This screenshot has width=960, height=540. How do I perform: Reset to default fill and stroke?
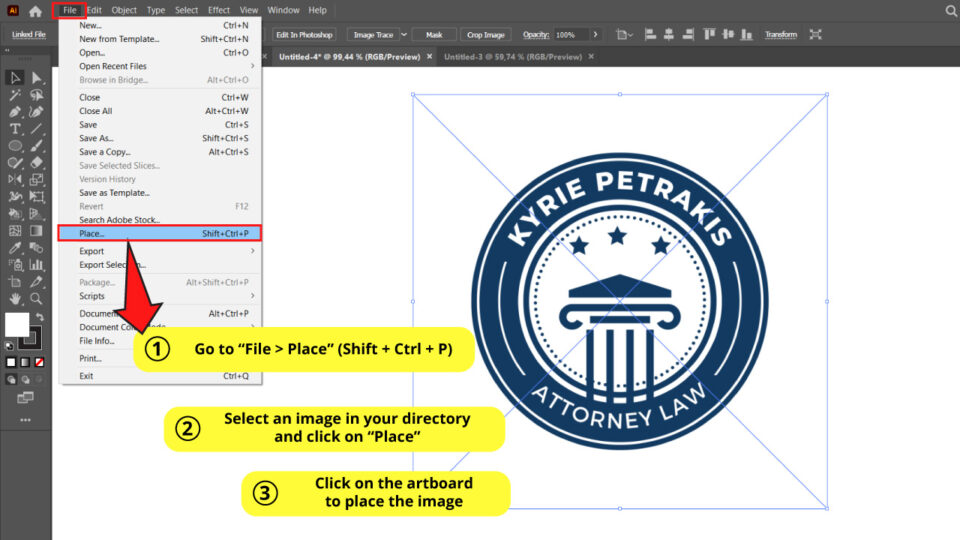point(9,346)
